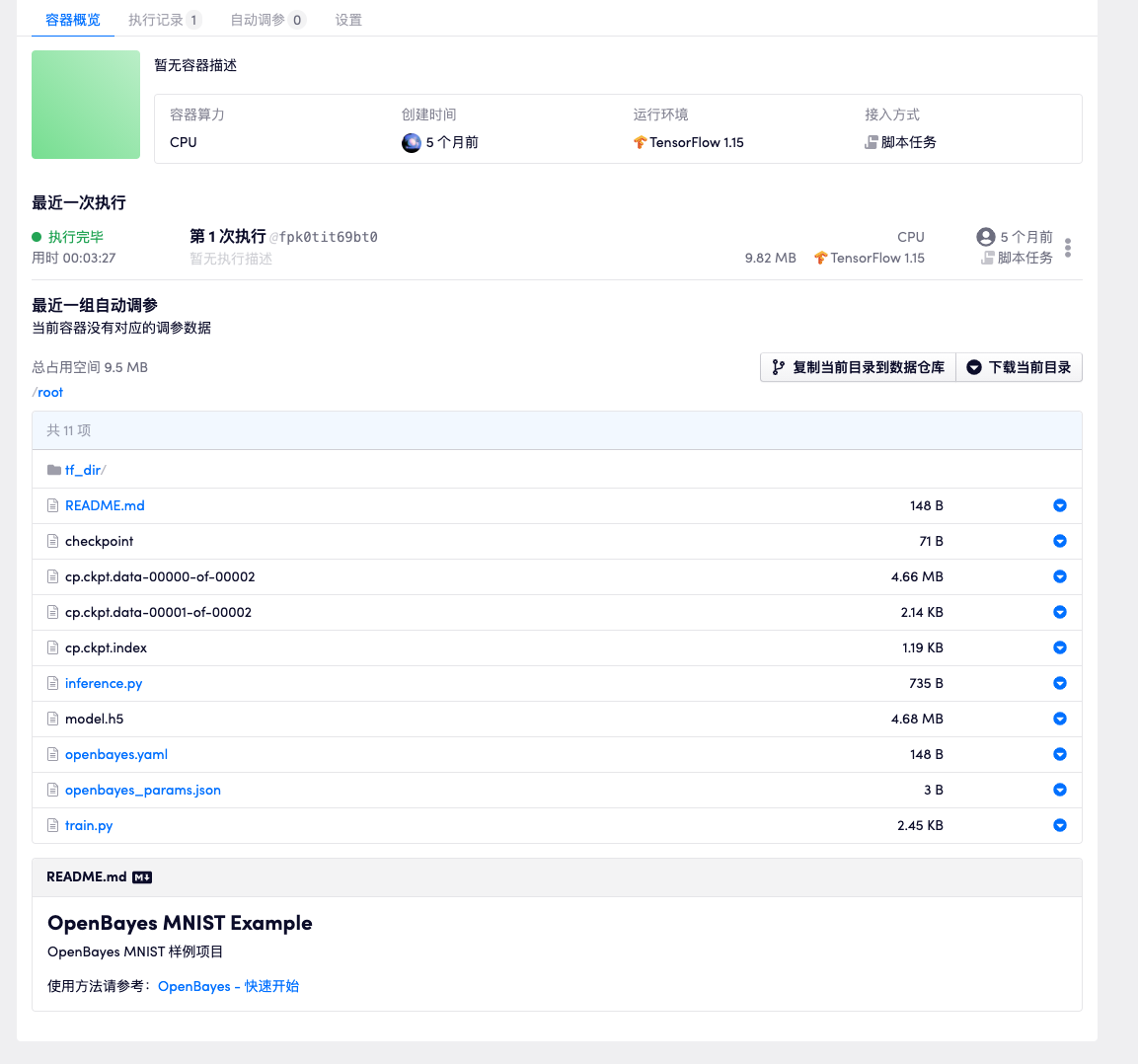The image size is (1138, 1064).
Task: Open the tf_dir folder
Action: pyautogui.click(x=83, y=470)
